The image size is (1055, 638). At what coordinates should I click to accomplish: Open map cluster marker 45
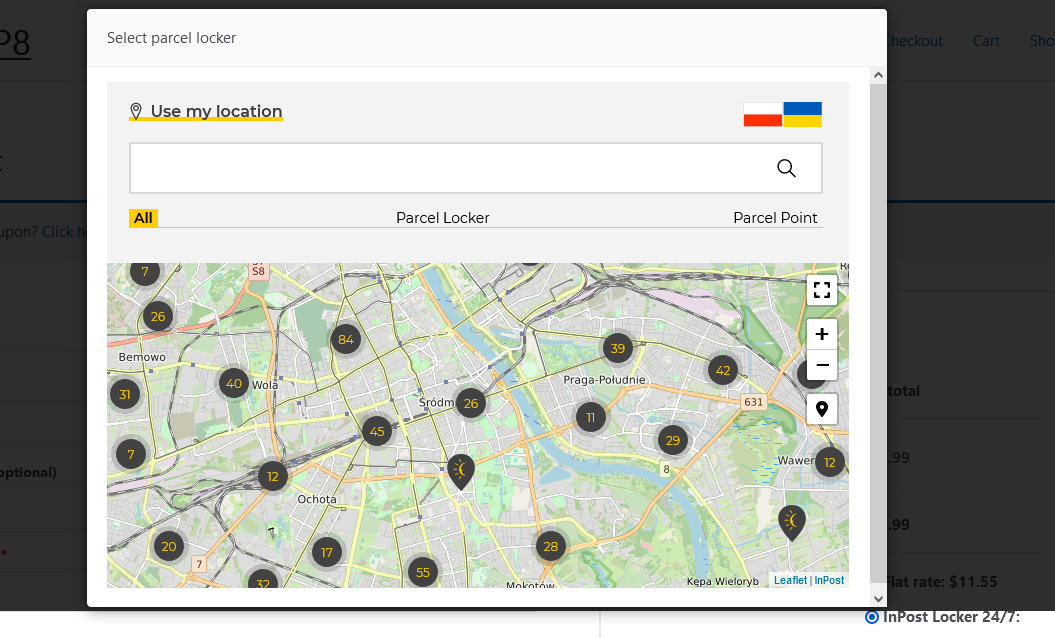point(377,431)
